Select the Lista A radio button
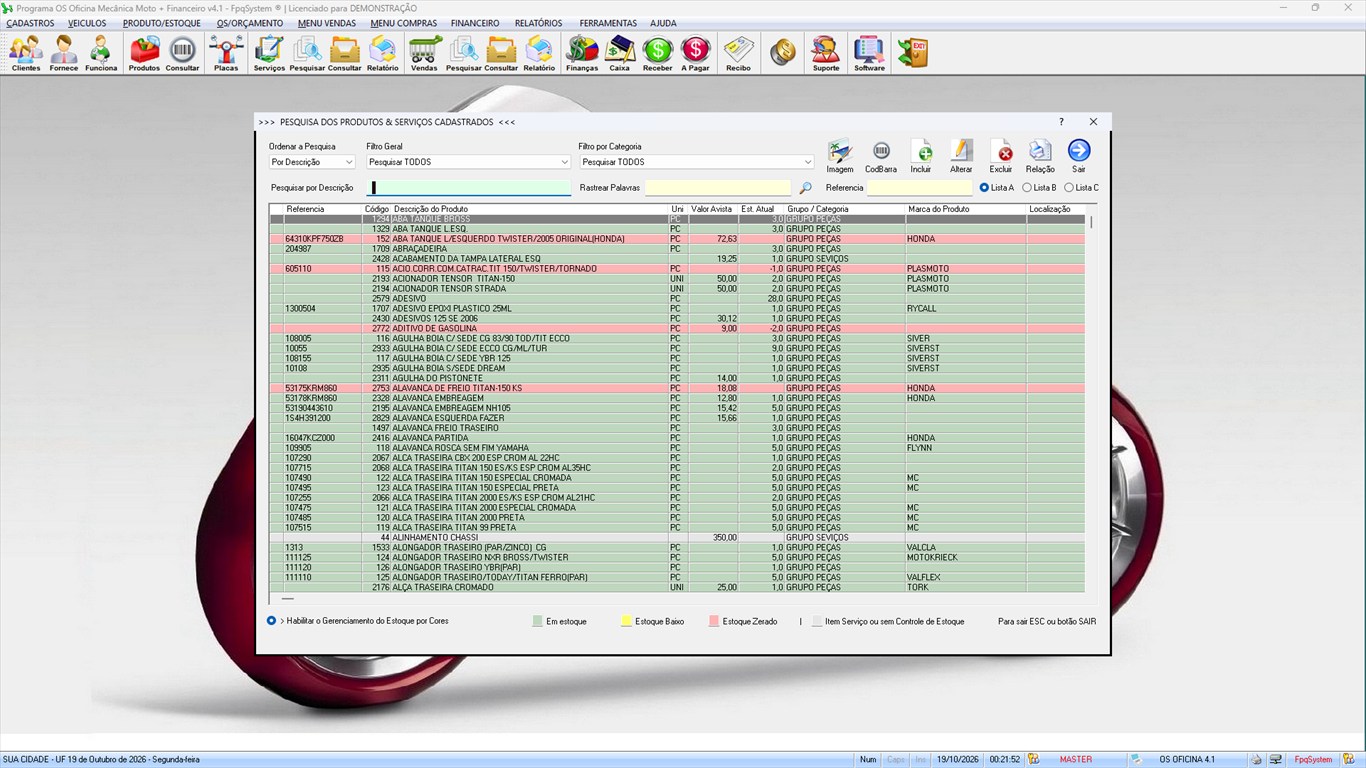The image size is (1366, 768). (x=985, y=188)
